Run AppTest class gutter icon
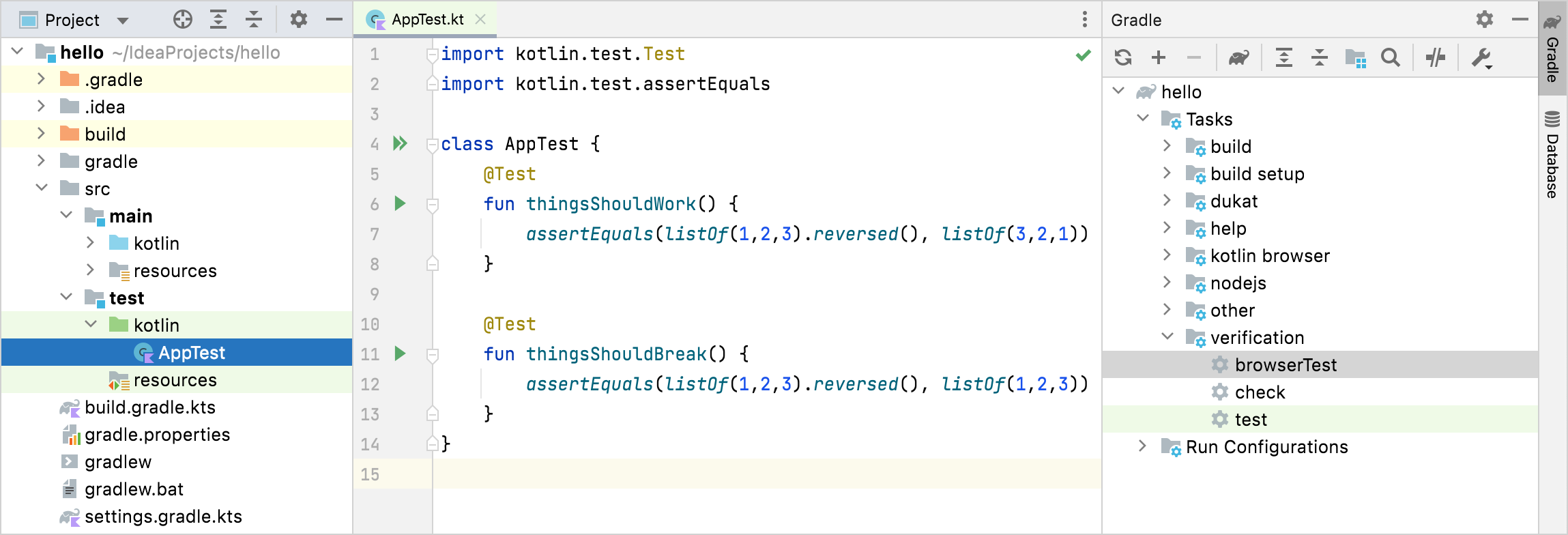 point(401,143)
